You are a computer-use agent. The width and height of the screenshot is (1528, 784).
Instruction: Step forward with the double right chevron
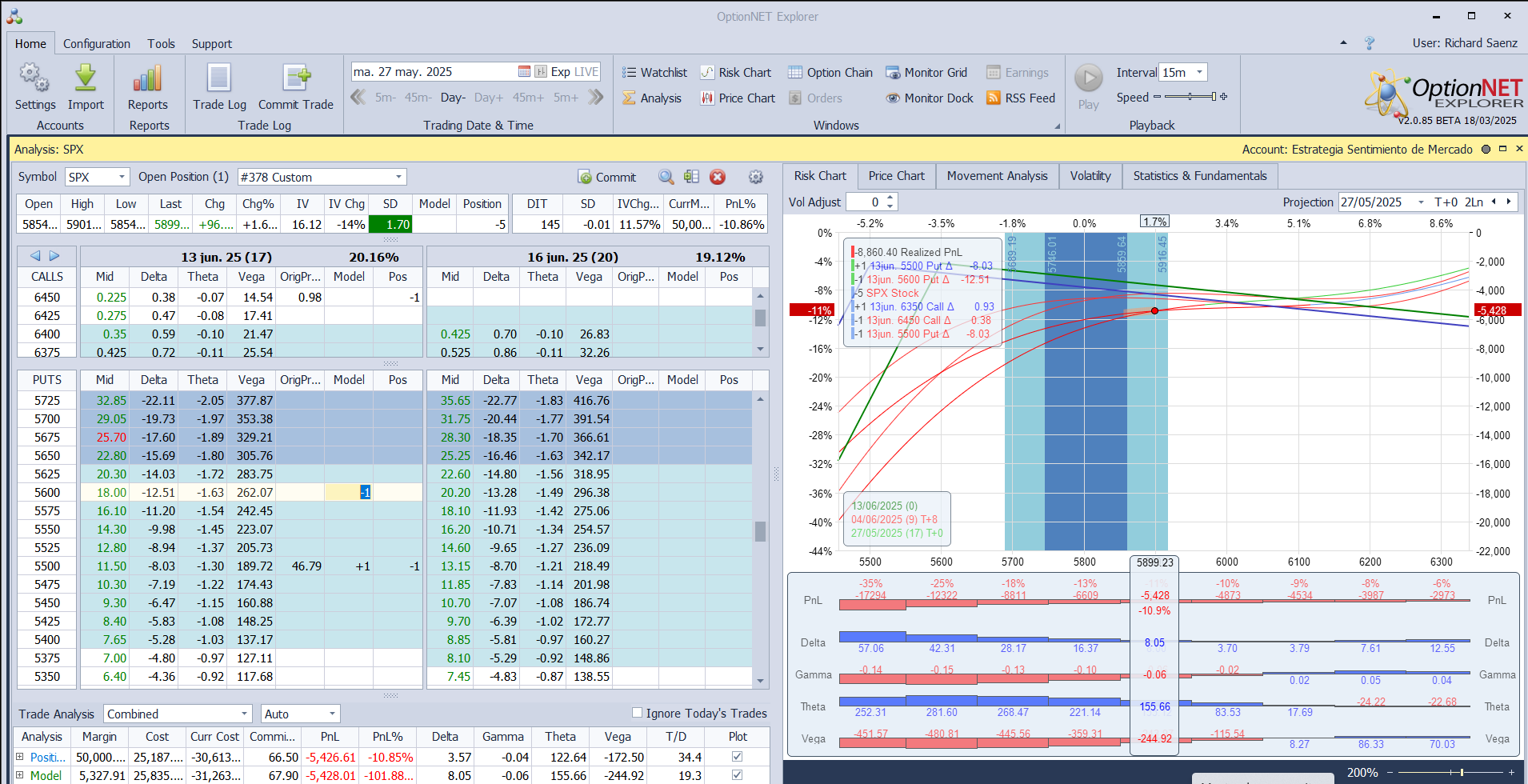(595, 98)
